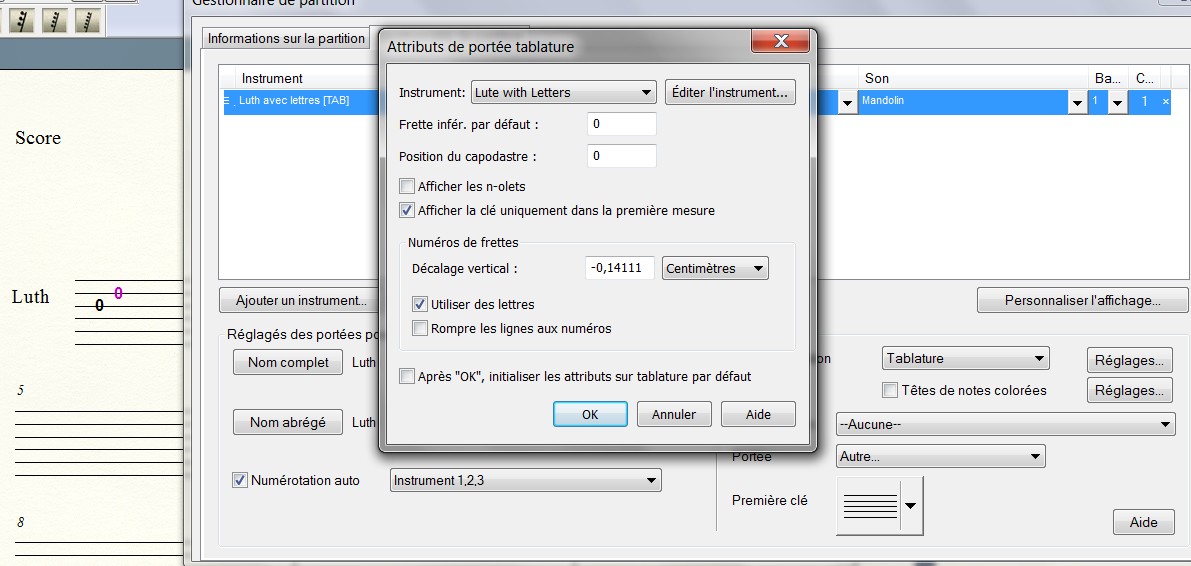Select the middle note duration icon in the palette
This screenshot has height=566, width=1191.
55,20
